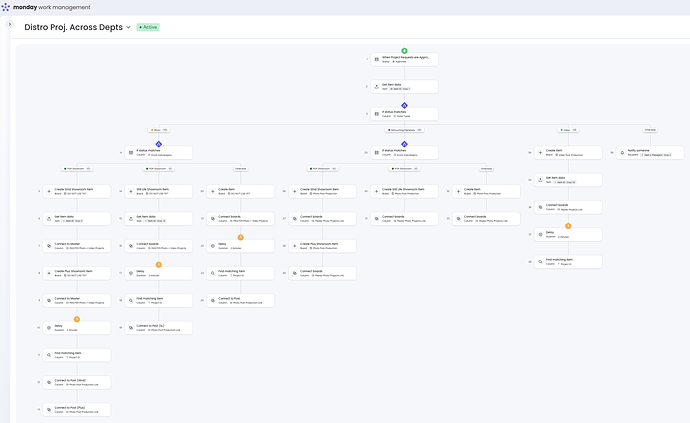Screen dimensions: 690x423
Task: Click link icon of Connect to Post (Plus)
Action: pyautogui.click(x=49, y=410)
